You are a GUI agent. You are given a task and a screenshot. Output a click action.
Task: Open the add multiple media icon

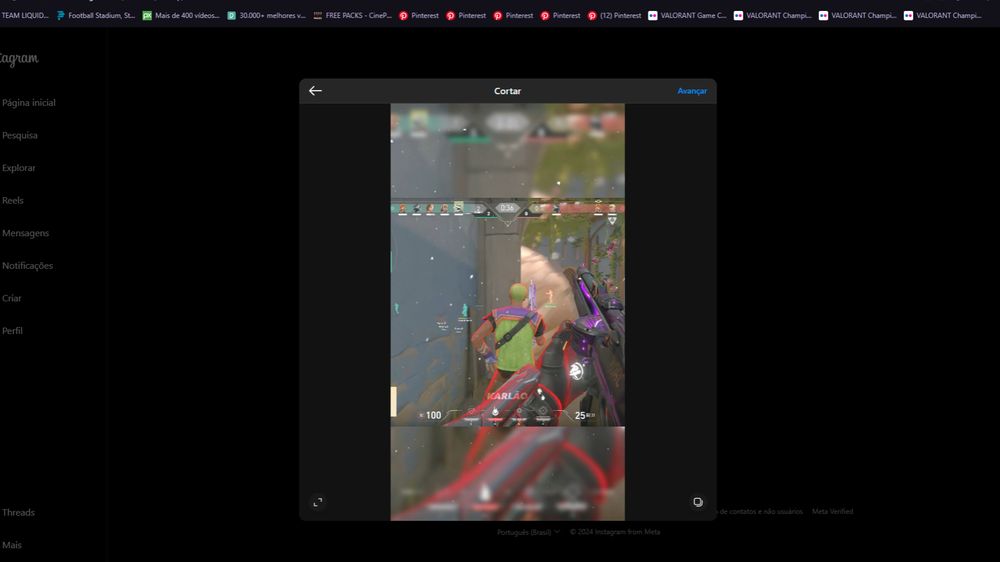698,502
